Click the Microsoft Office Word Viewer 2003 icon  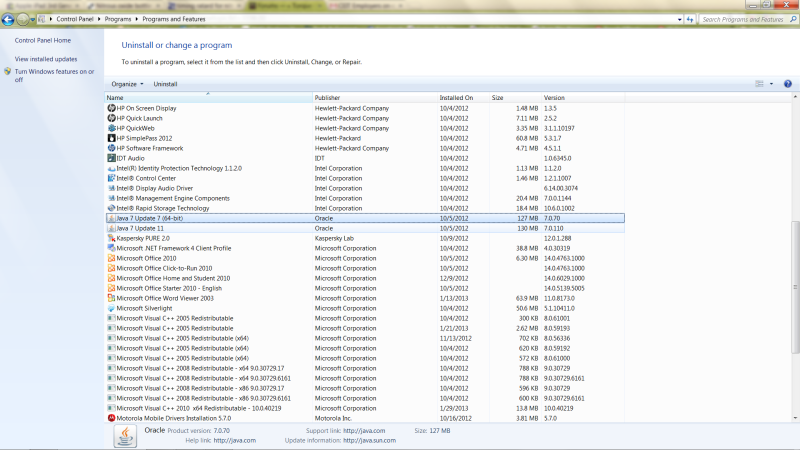(111, 298)
